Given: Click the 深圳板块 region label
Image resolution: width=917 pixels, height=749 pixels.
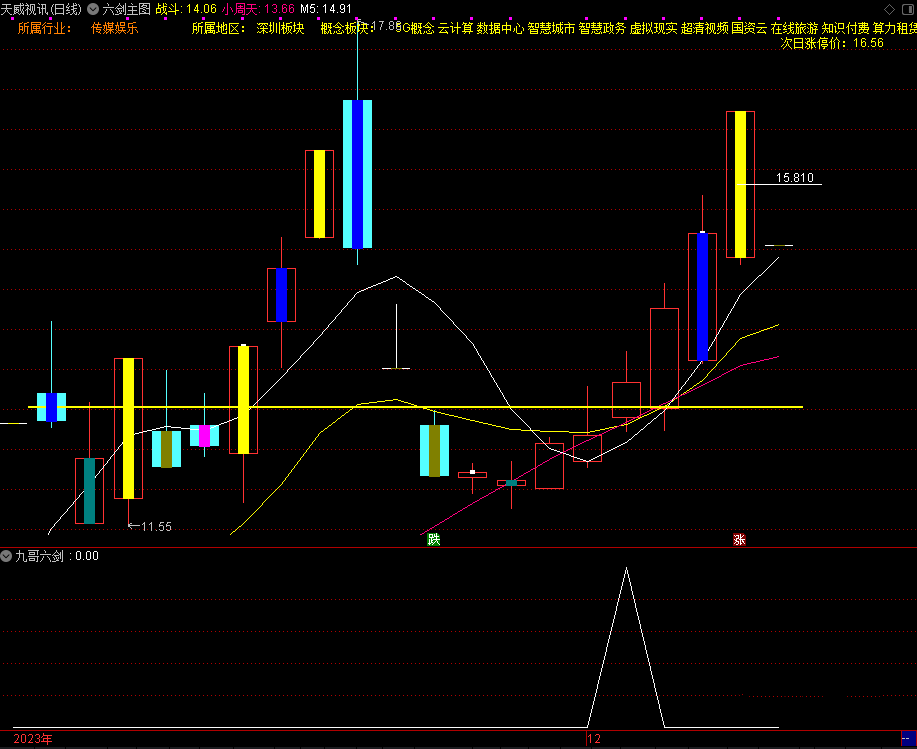Looking at the screenshot, I should (280, 28).
